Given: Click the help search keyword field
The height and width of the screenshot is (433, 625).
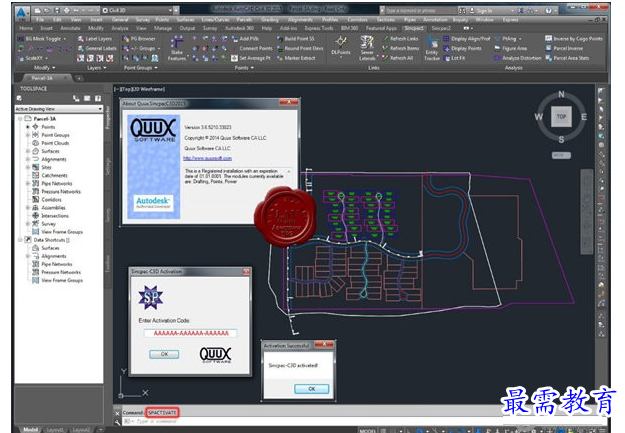Looking at the screenshot, I should click(x=418, y=11).
